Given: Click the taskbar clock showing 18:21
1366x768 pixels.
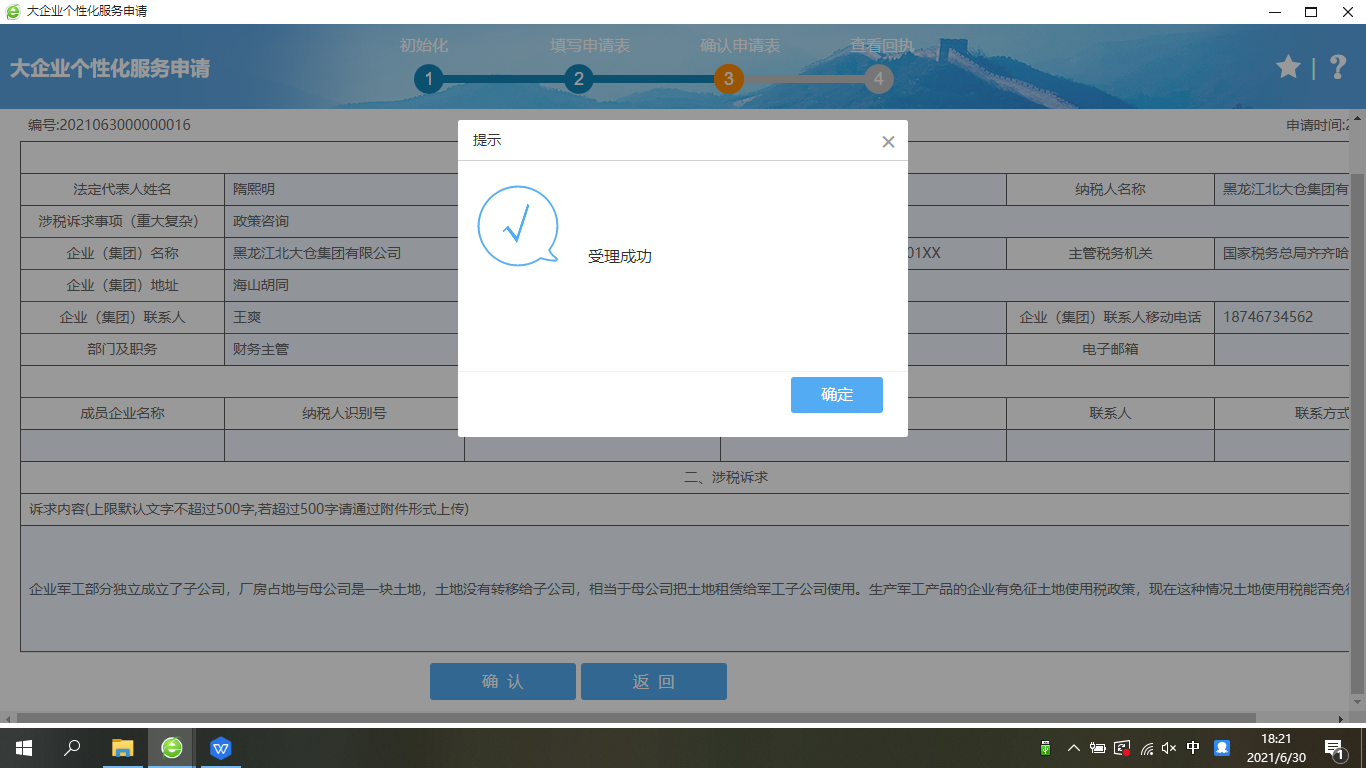Looking at the screenshot, I should (x=1277, y=748).
